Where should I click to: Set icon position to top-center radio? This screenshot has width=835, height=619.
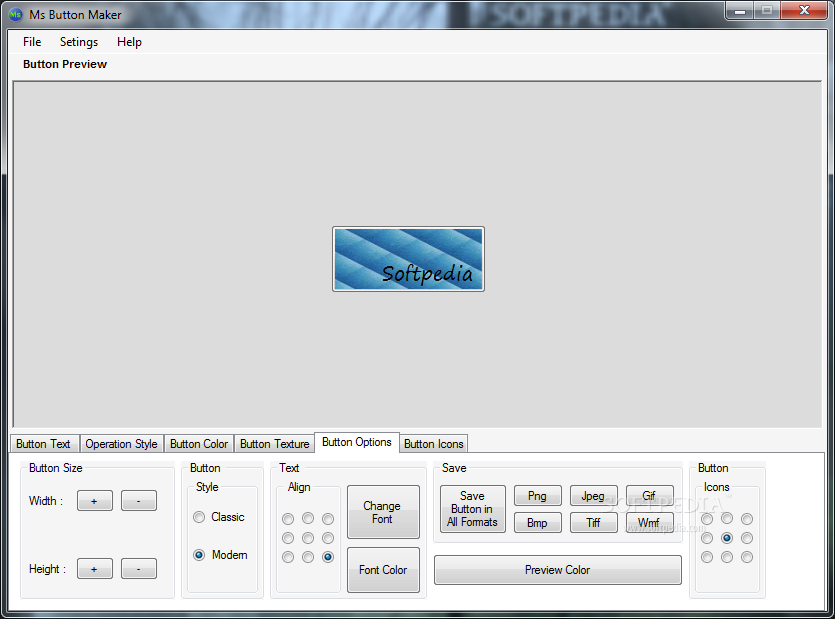click(x=727, y=518)
